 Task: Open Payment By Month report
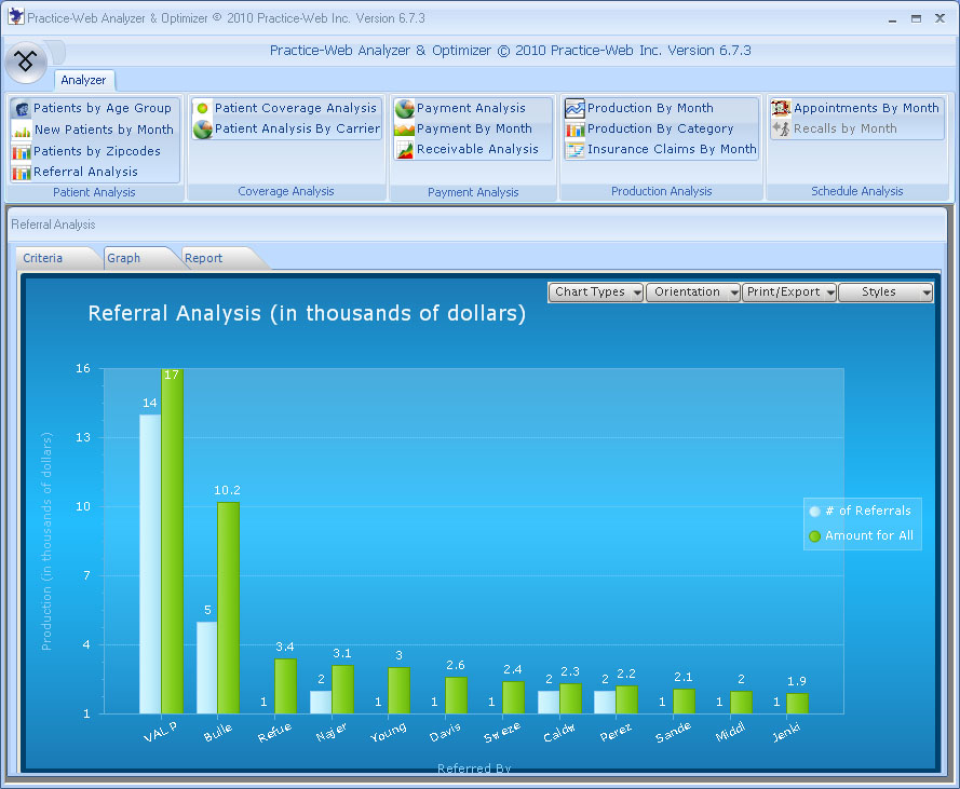474,129
